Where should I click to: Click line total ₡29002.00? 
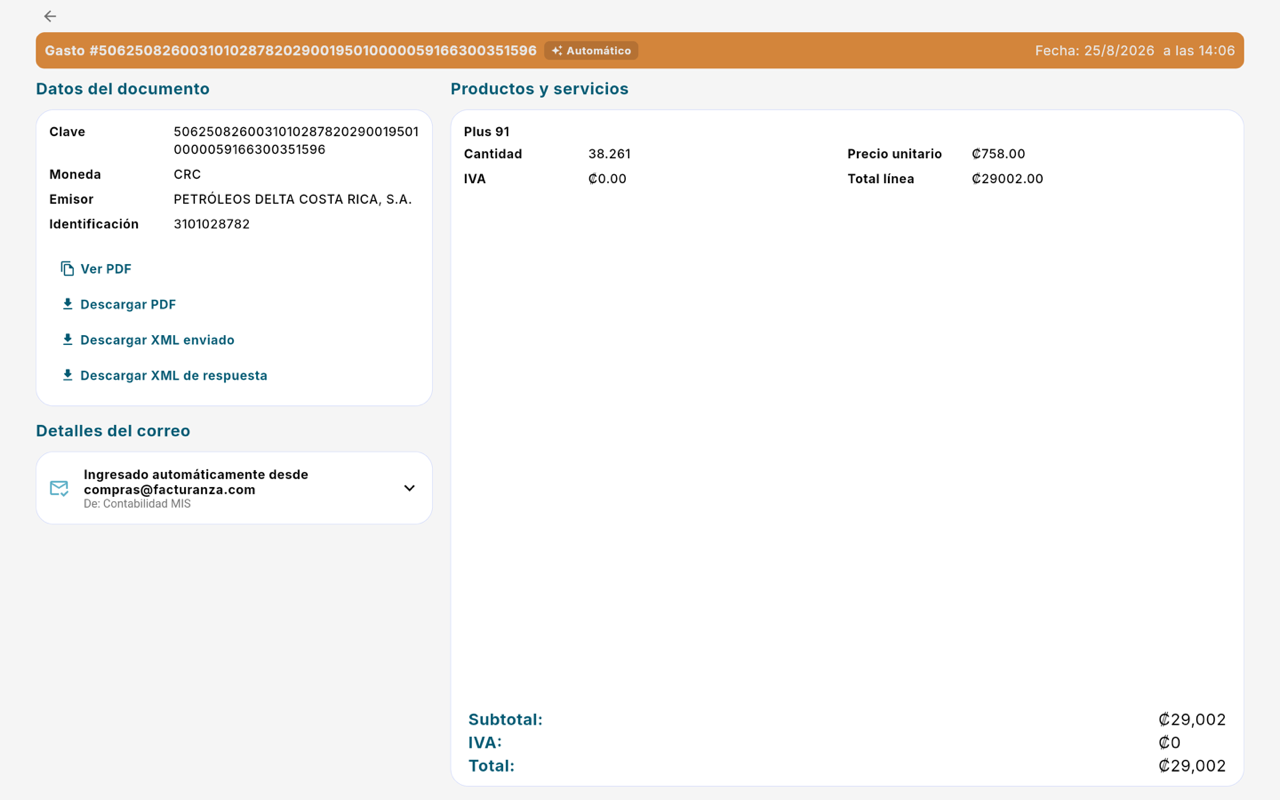[x=1007, y=179]
